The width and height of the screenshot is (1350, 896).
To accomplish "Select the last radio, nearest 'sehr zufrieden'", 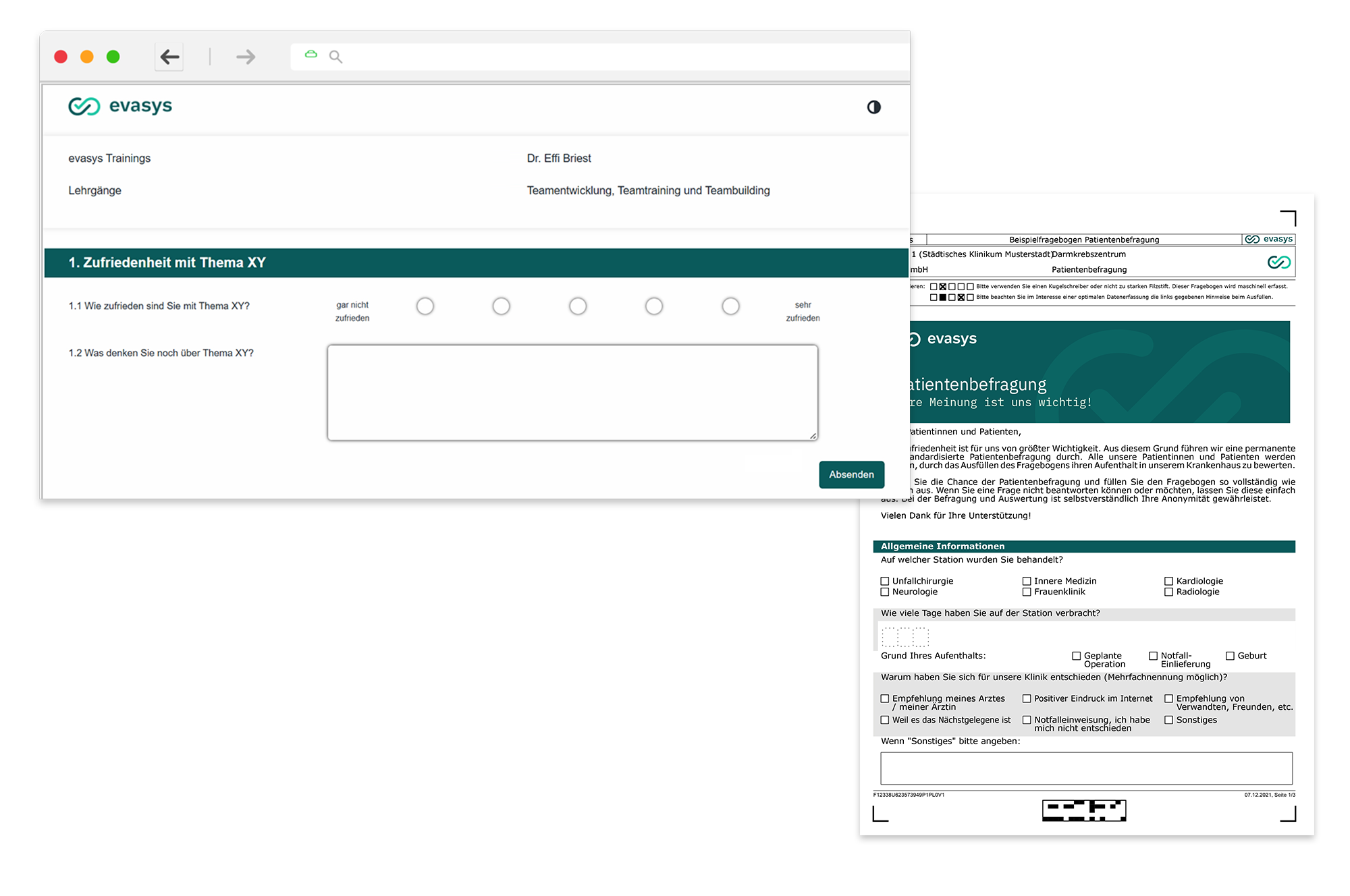I will 730,306.
